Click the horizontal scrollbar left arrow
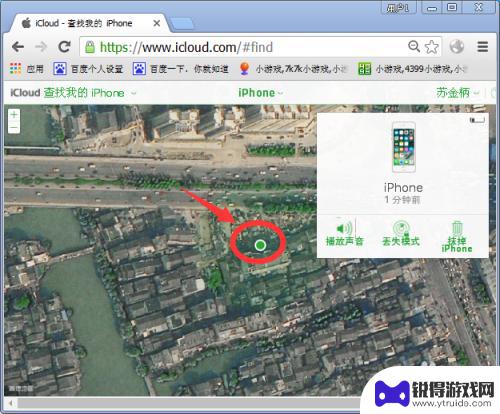500x414 pixels. 11,403
